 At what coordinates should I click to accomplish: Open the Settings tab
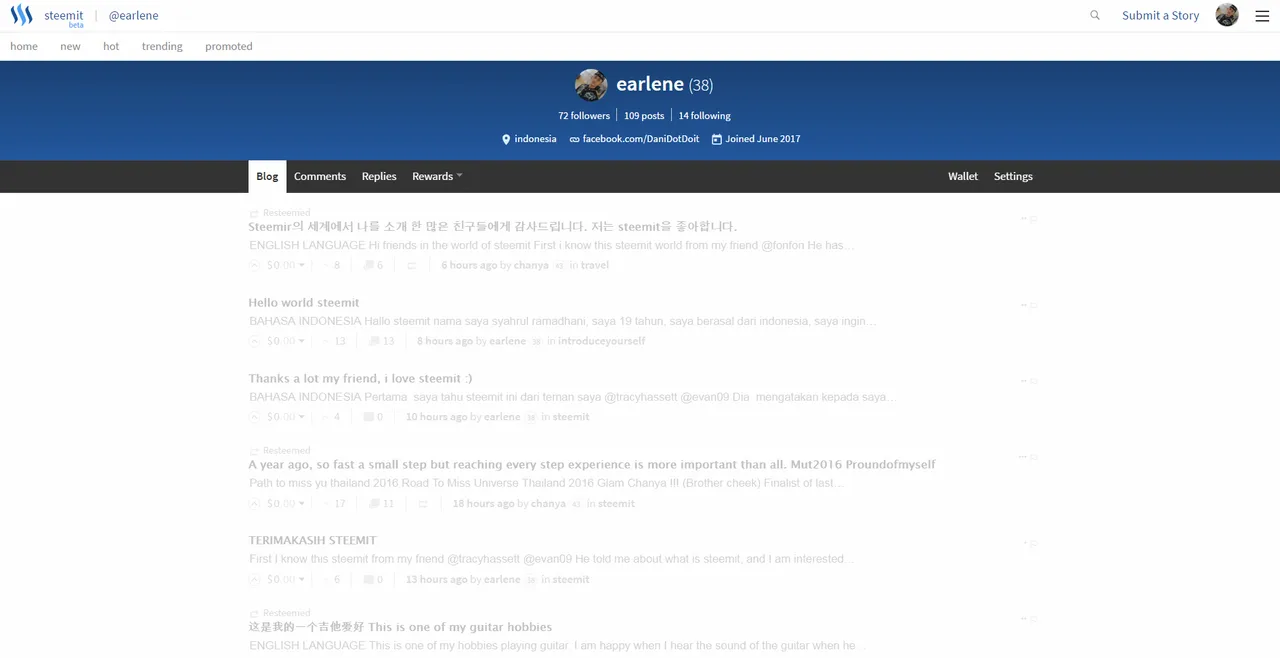tap(1013, 176)
